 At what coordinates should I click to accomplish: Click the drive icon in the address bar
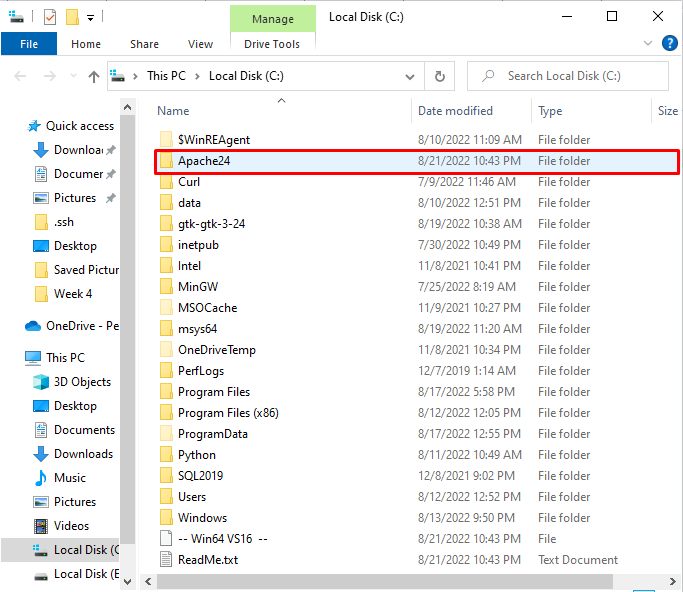(x=117, y=76)
